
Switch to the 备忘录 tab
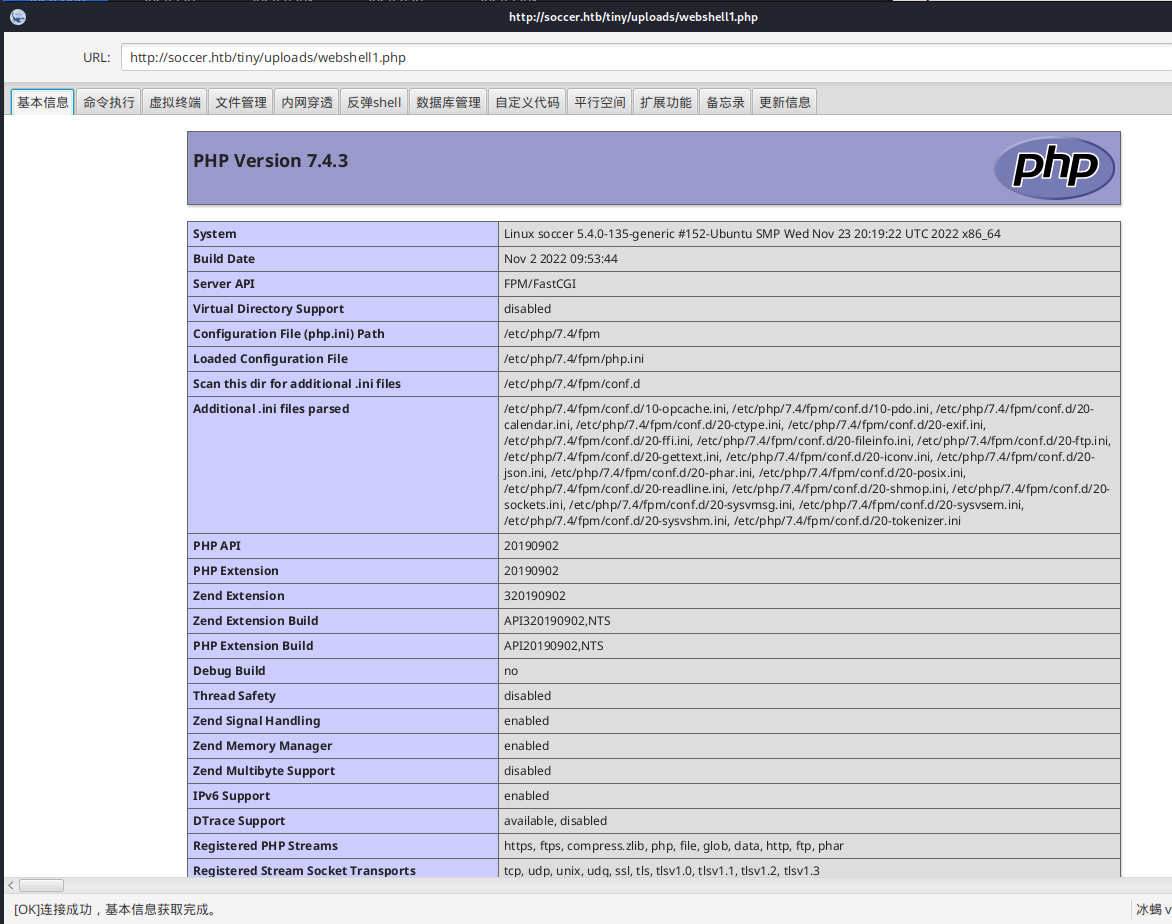725,102
